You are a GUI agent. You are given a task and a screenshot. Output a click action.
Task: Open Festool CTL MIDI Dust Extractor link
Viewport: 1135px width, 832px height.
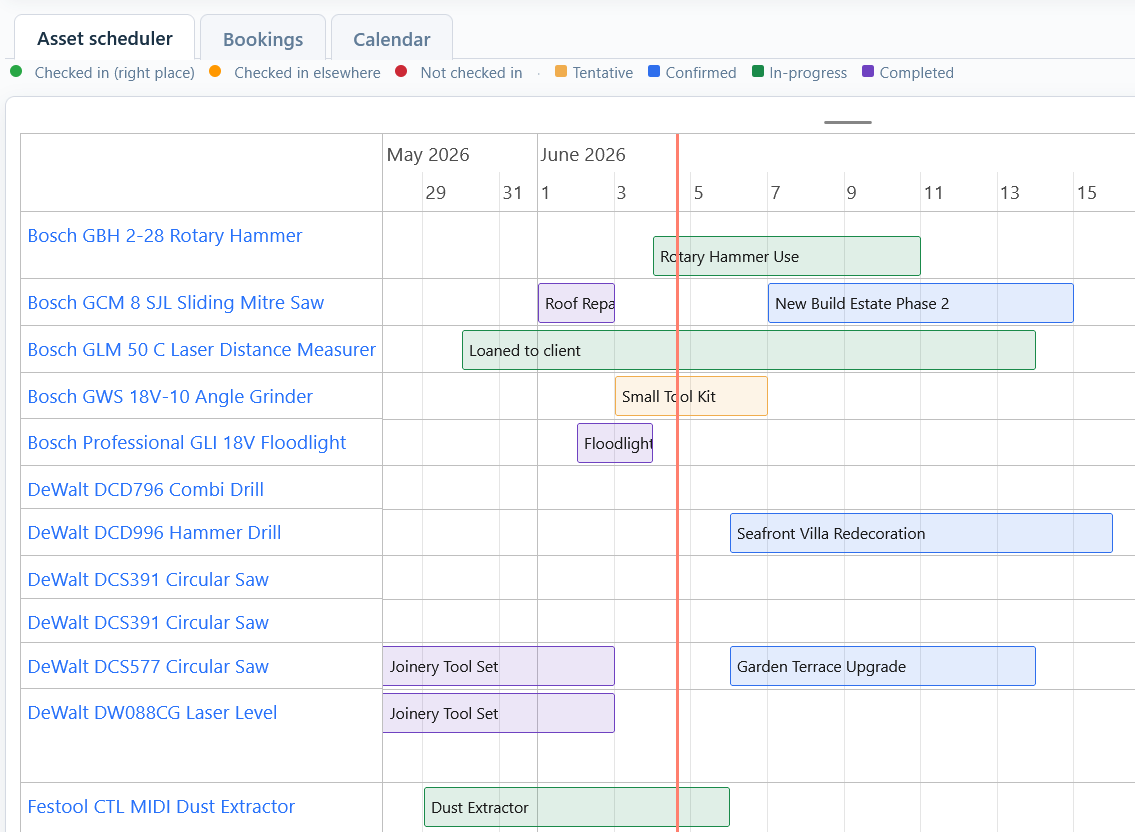pos(161,807)
